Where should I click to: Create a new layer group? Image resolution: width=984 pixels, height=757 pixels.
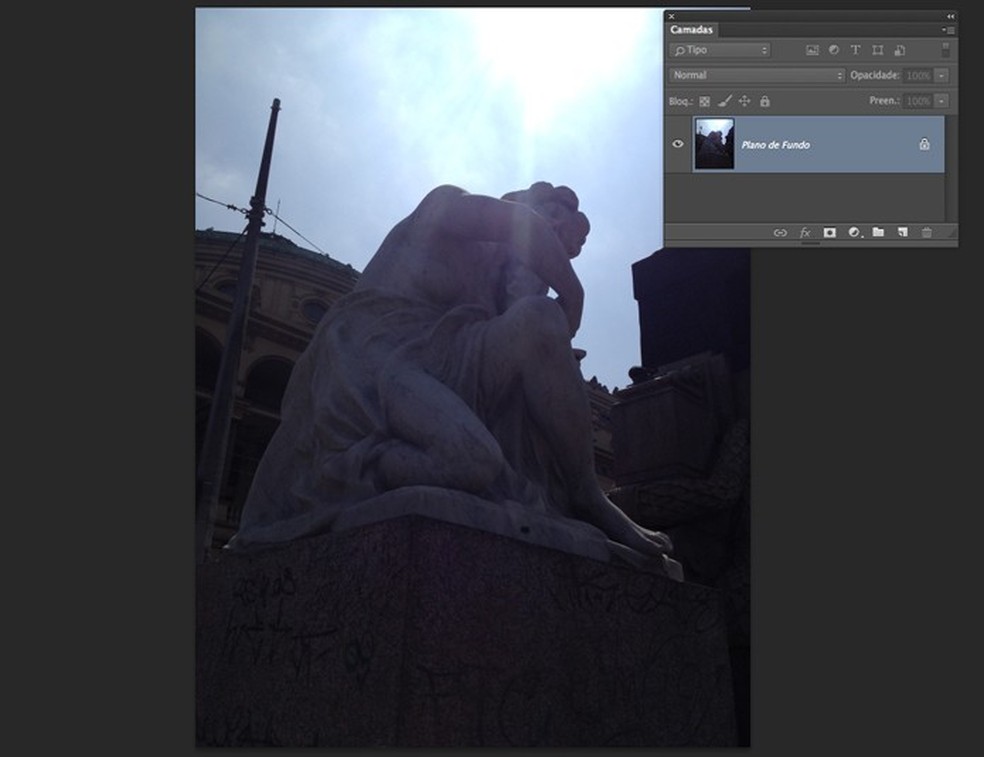click(x=879, y=232)
